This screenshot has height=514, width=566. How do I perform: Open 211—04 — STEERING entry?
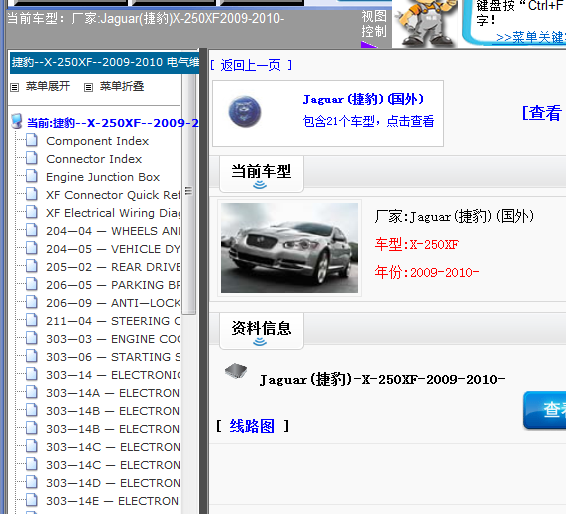[x=113, y=321]
